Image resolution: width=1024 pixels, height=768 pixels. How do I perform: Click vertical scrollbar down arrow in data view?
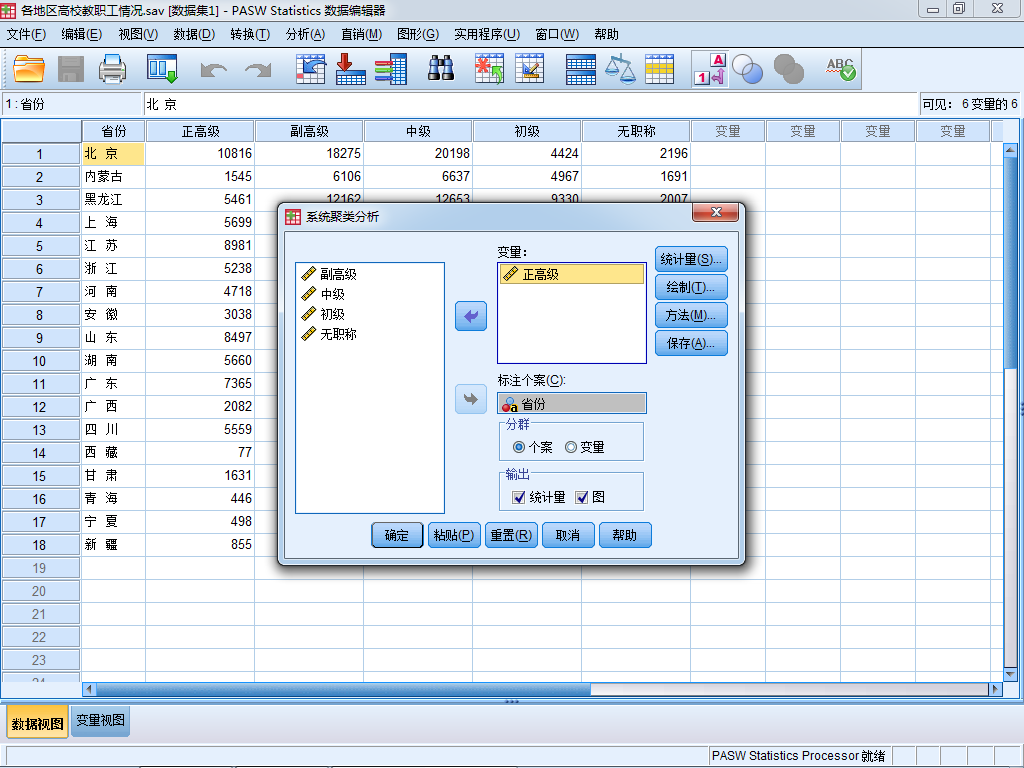[1010, 674]
